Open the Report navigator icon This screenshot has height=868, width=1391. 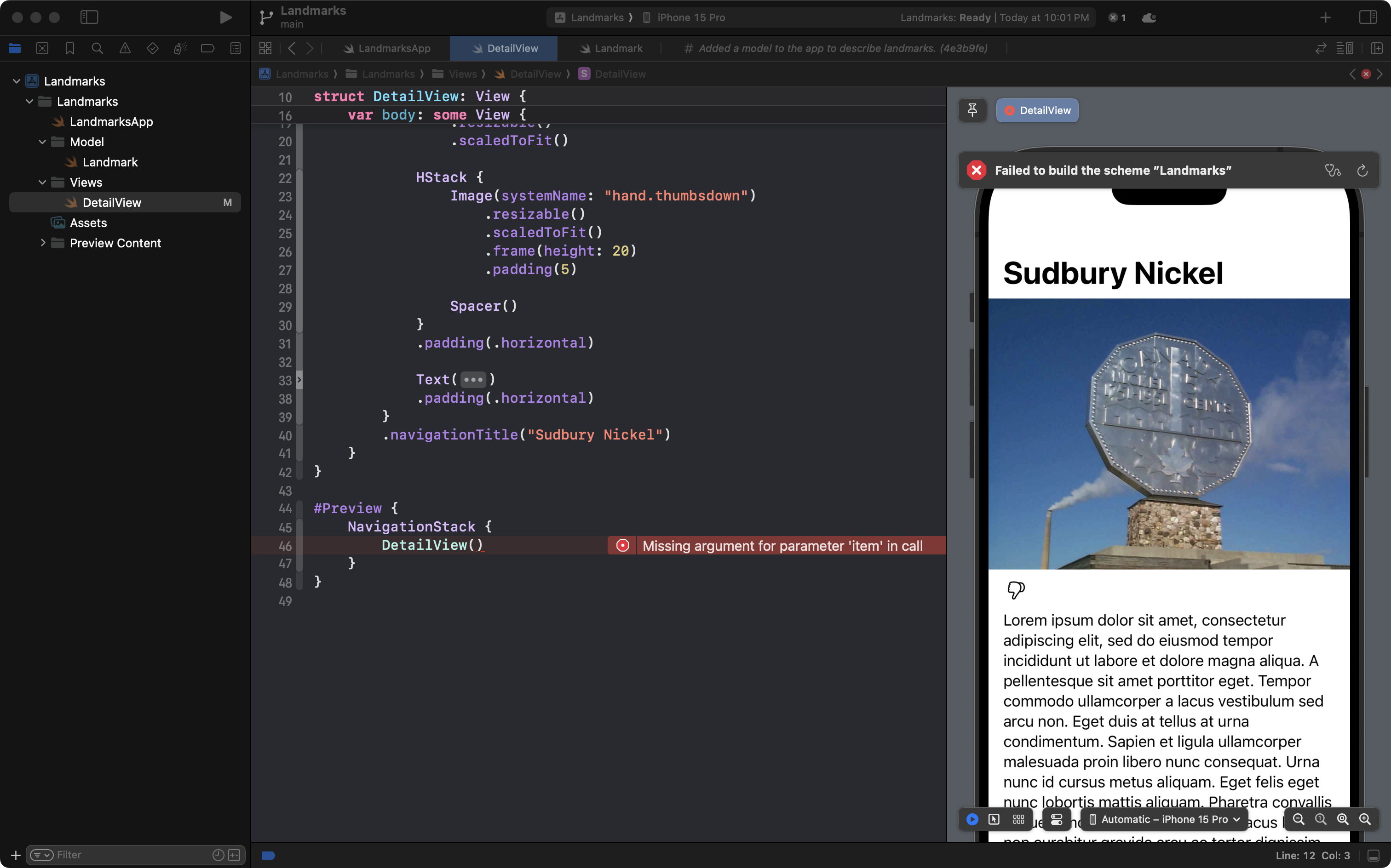(236, 48)
